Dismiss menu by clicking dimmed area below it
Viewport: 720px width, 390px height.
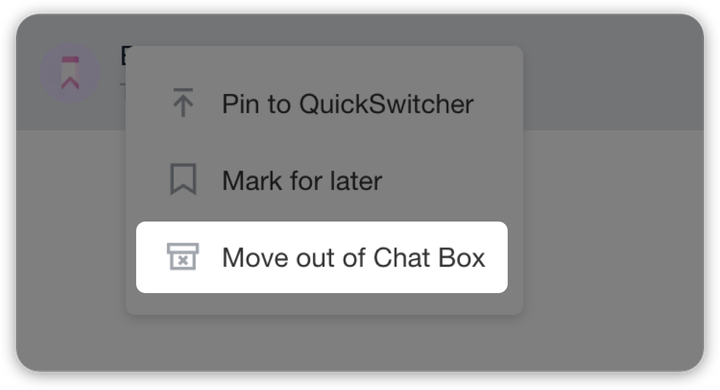tap(324, 343)
